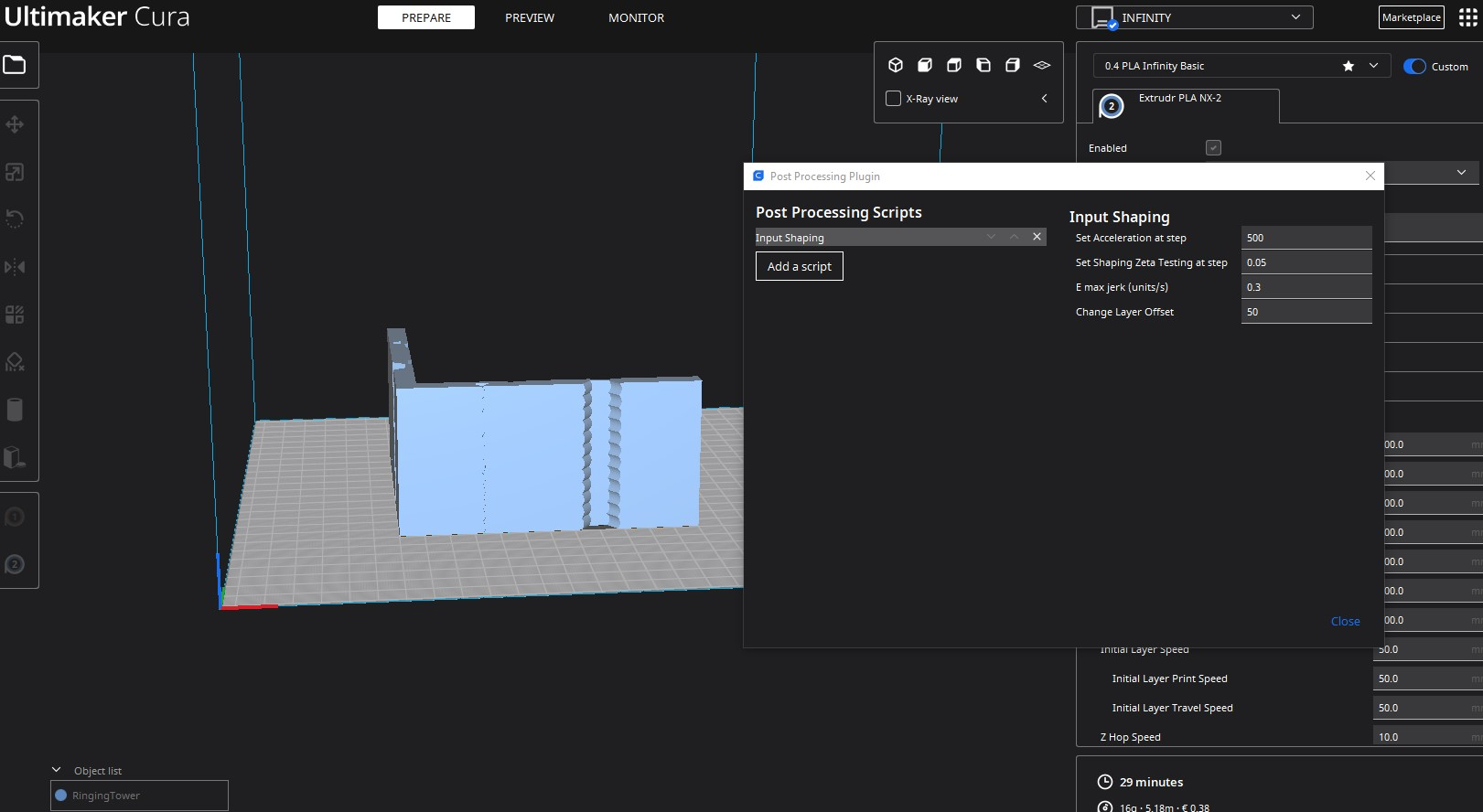1483x812 pixels.
Task: Open the INFINITY printer dropdown
Action: click(x=1194, y=17)
